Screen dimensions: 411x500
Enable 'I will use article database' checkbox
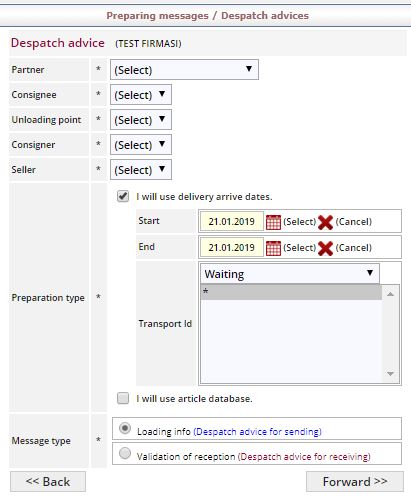click(123, 398)
